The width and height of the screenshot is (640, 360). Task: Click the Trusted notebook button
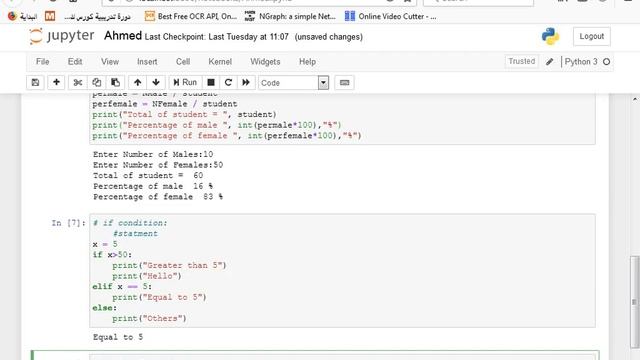pos(522,61)
